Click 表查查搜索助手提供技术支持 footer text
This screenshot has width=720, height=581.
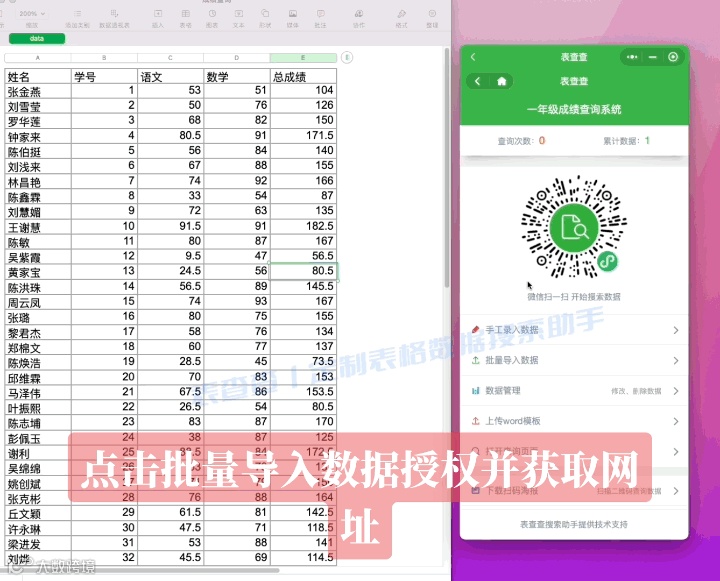pos(574,525)
